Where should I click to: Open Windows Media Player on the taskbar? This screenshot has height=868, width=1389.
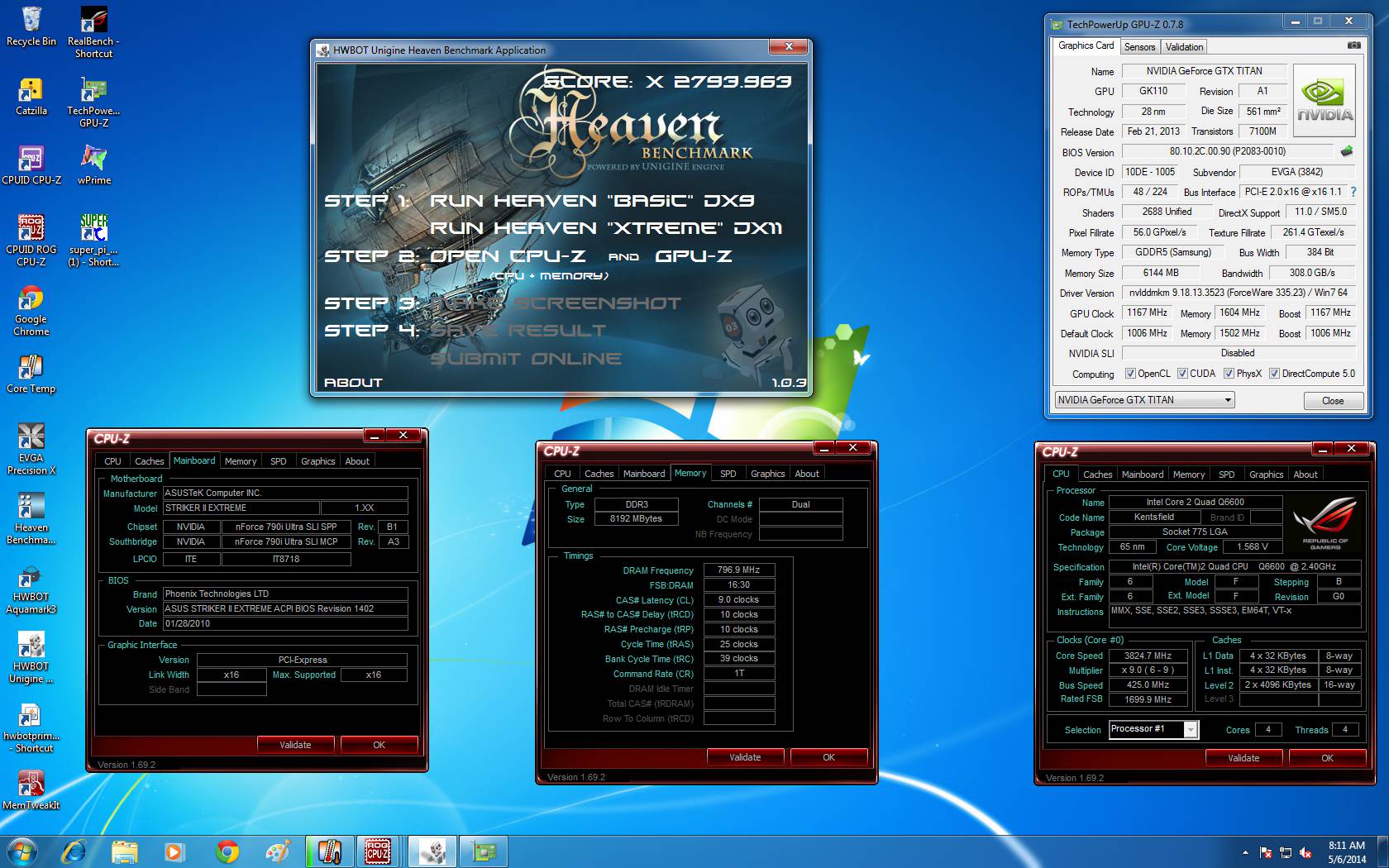[x=174, y=851]
